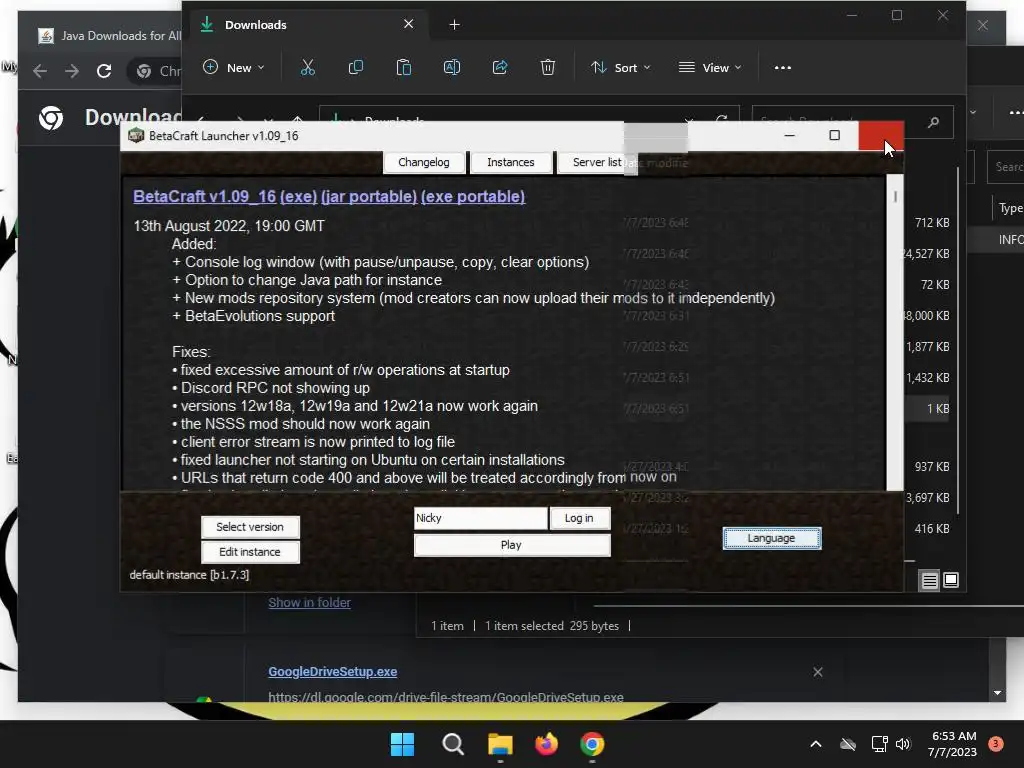Switch to large thumbnails view icon
Image resolution: width=1024 pixels, height=768 pixels.
951,580
